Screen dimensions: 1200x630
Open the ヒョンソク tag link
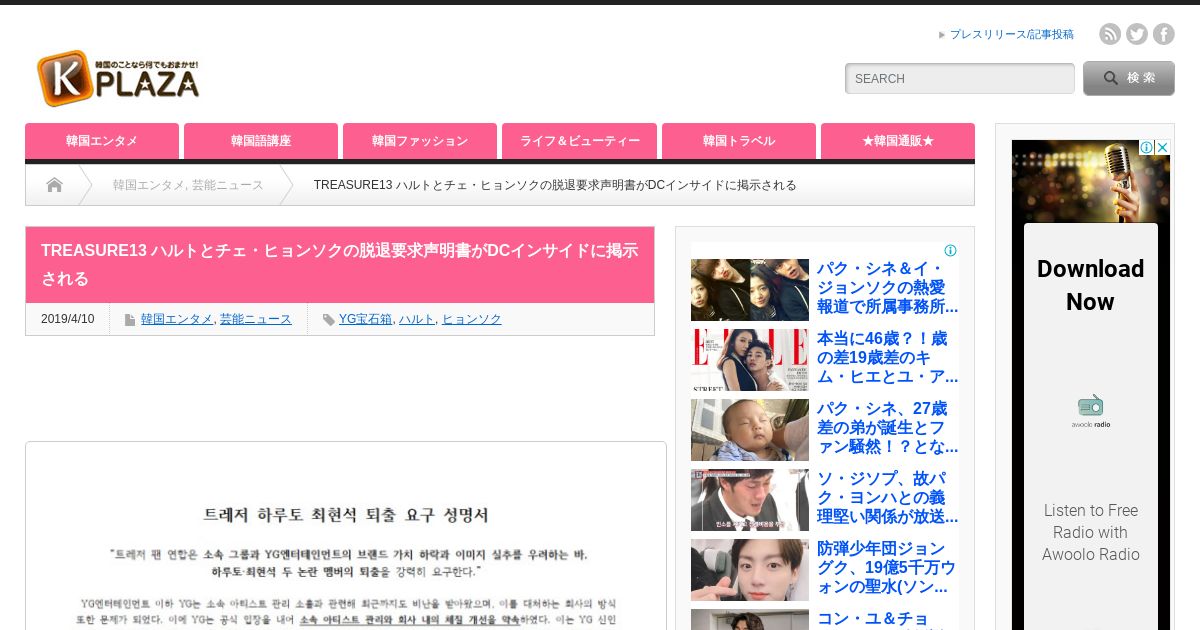tap(472, 319)
